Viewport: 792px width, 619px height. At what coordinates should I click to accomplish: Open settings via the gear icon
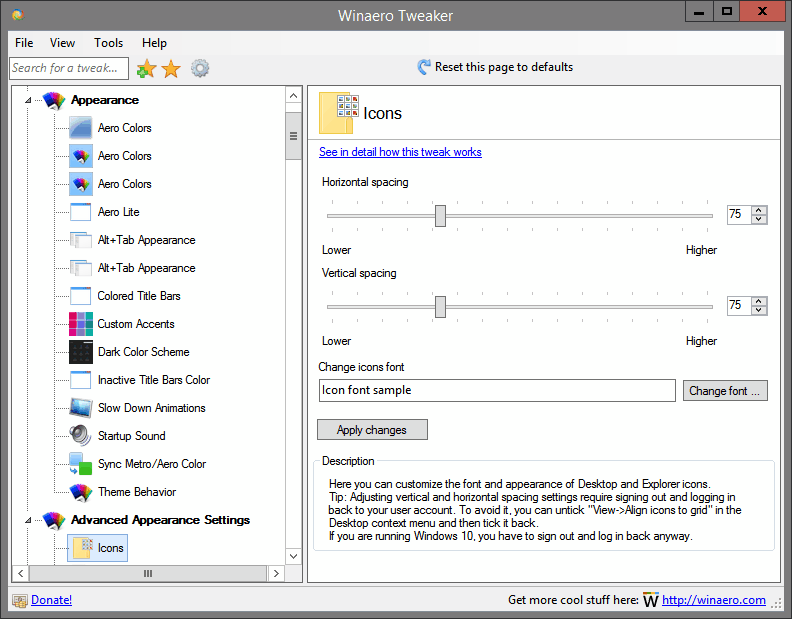(x=200, y=68)
